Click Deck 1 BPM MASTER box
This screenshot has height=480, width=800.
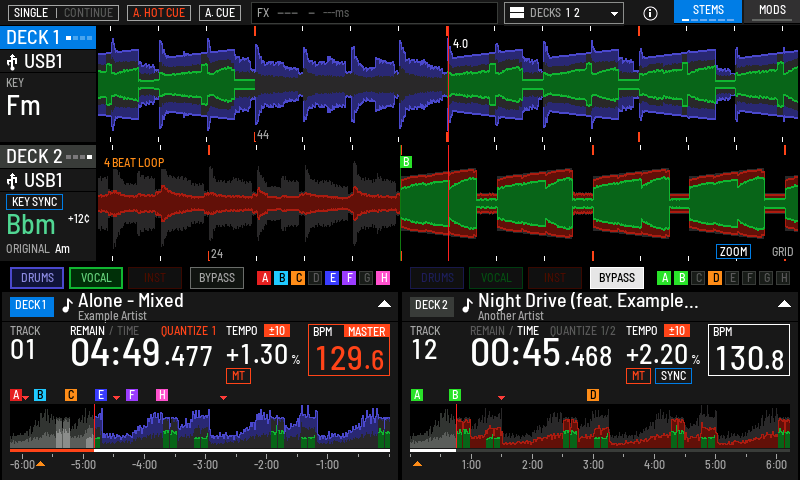click(349, 350)
